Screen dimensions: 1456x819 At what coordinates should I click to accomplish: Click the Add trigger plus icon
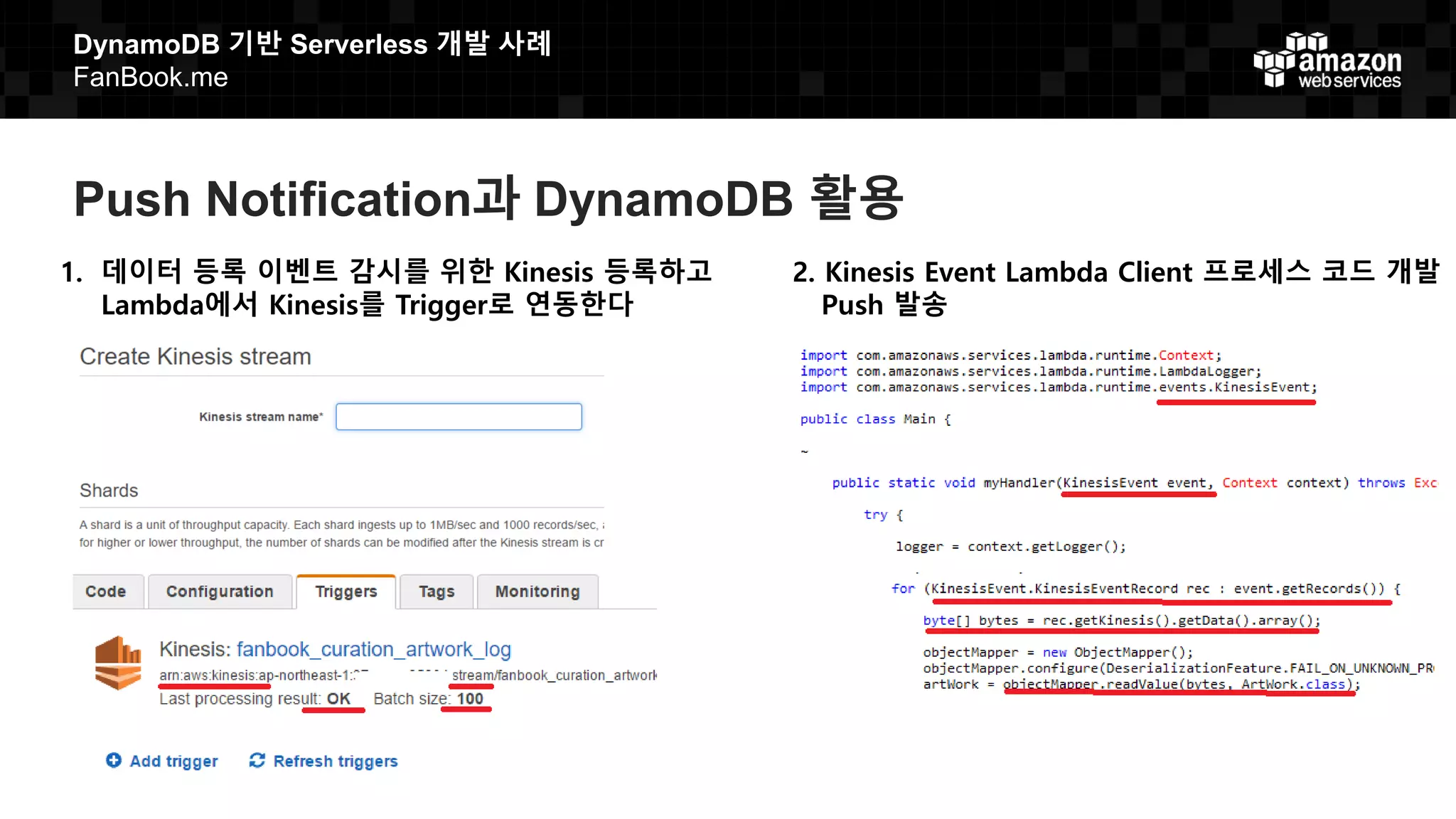tap(114, 760)
